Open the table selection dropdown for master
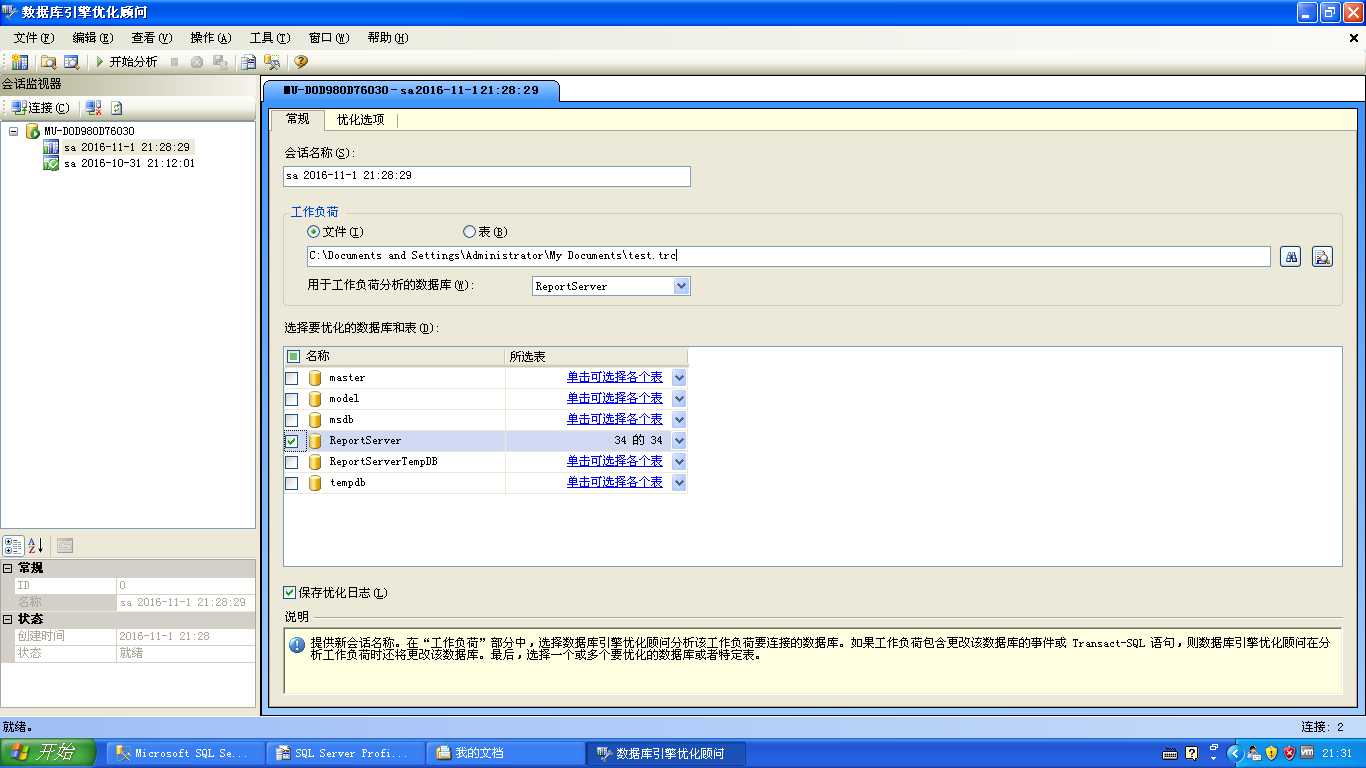This screenshot has width=1366, height=768. [679, 378]
